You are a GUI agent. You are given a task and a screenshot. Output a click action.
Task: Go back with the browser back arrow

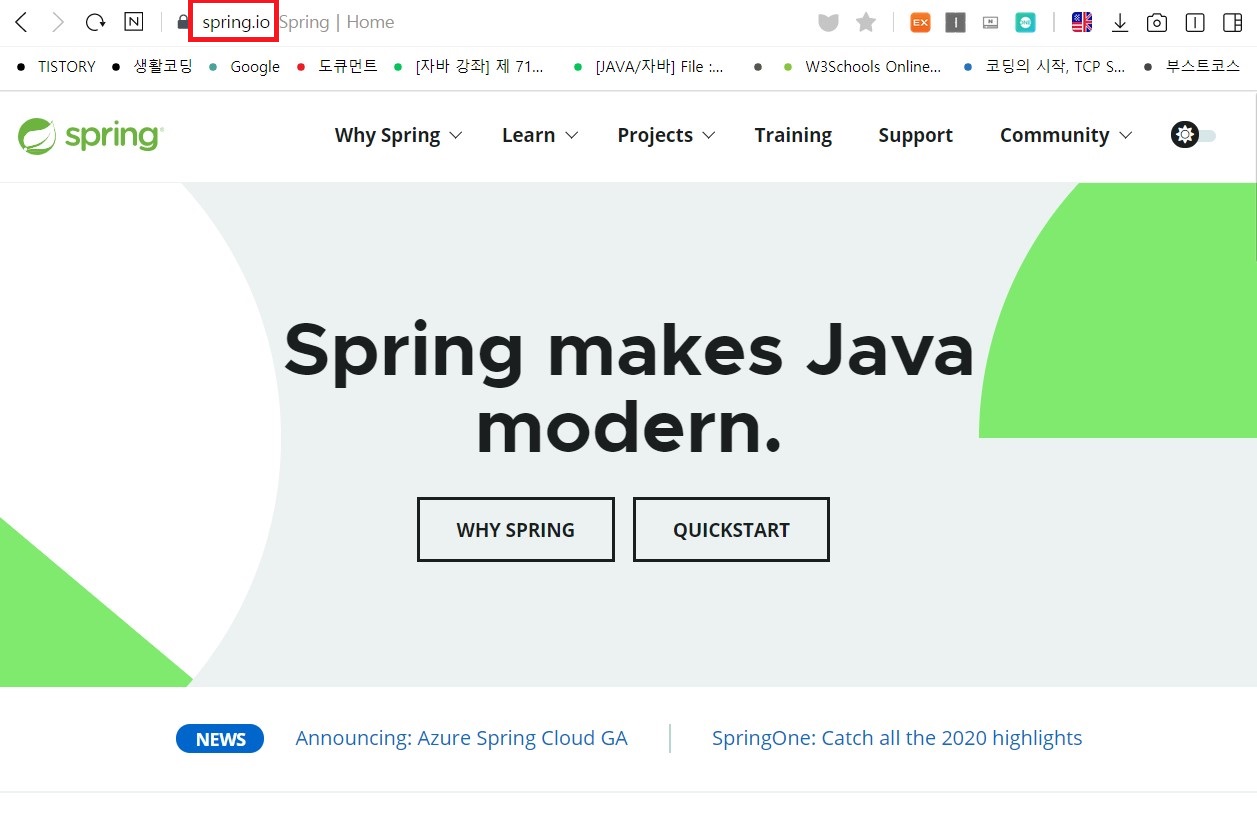tap(21, 22)
